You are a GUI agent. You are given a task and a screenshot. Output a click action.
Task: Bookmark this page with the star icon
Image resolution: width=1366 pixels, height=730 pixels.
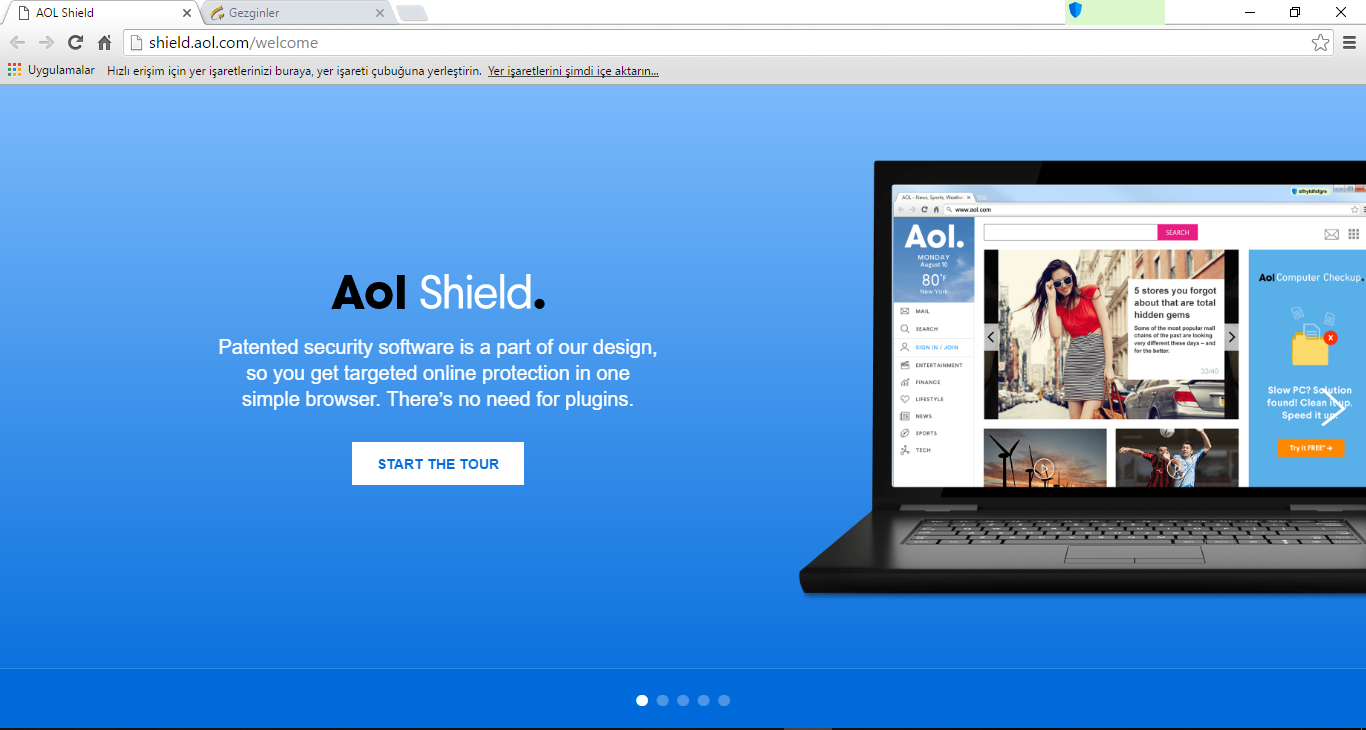(1320, 43)
